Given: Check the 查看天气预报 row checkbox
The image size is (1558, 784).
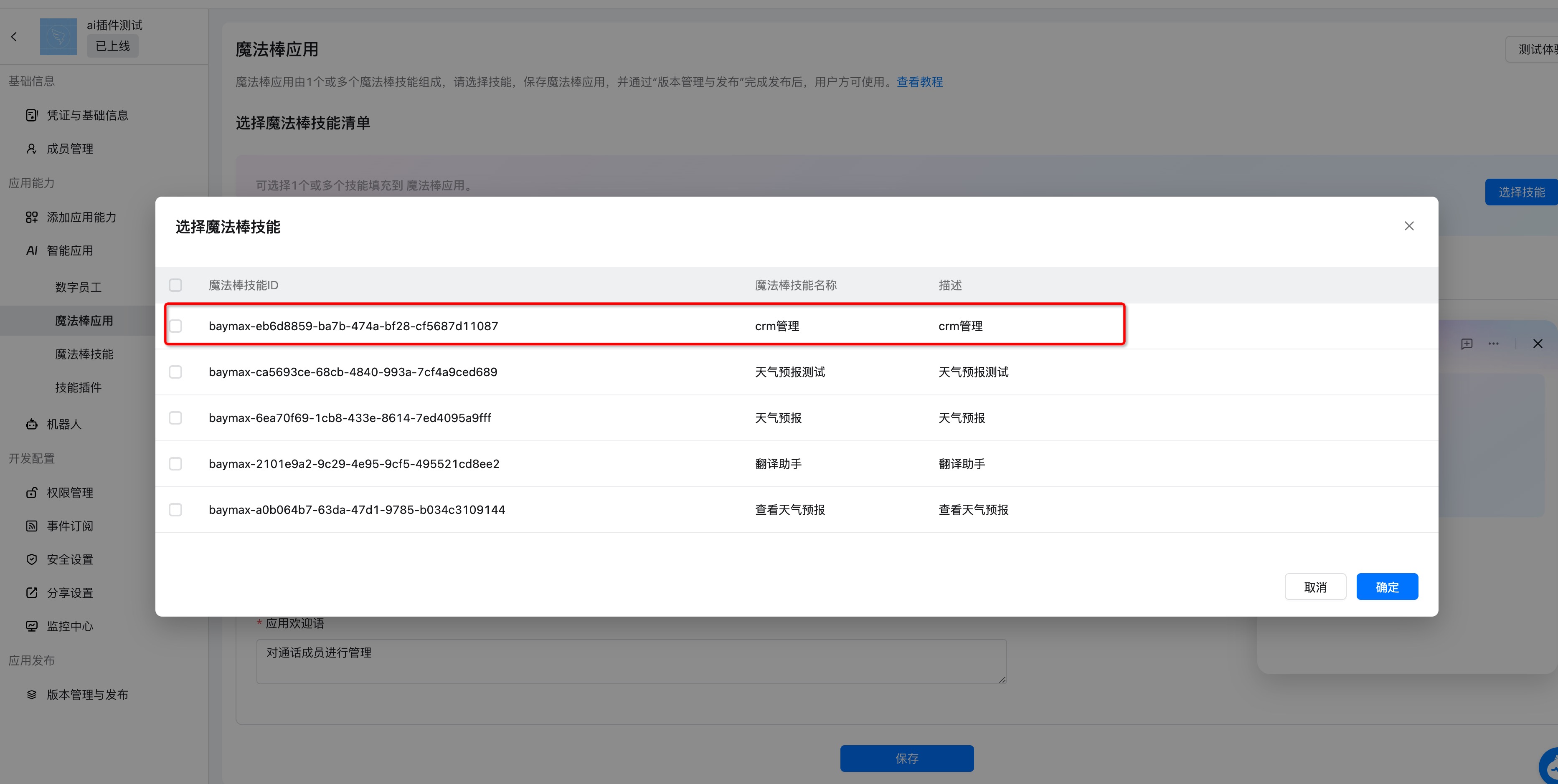Looking at the screenshot, I should [175, 510].
